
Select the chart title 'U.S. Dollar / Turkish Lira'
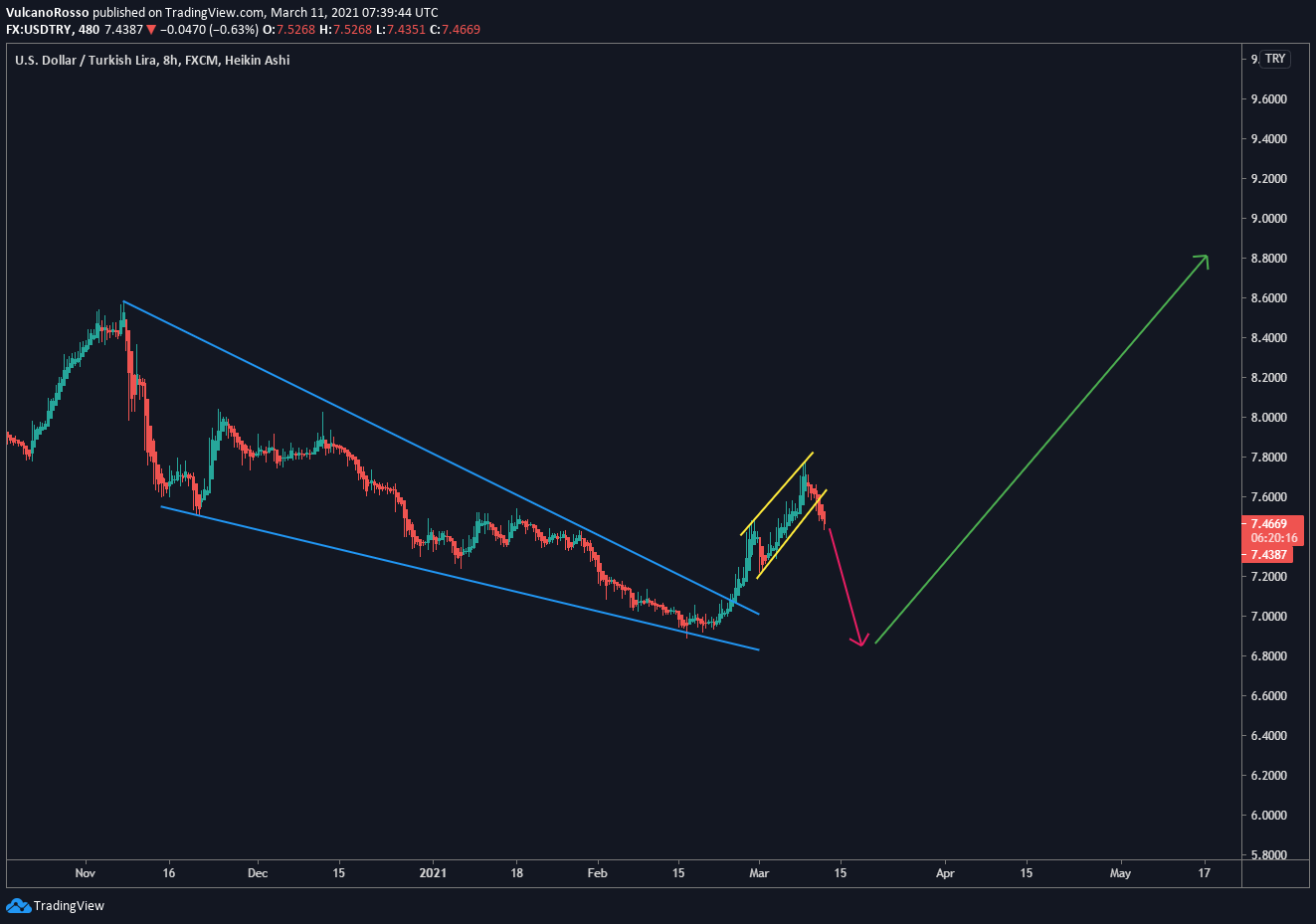point(86,60)
